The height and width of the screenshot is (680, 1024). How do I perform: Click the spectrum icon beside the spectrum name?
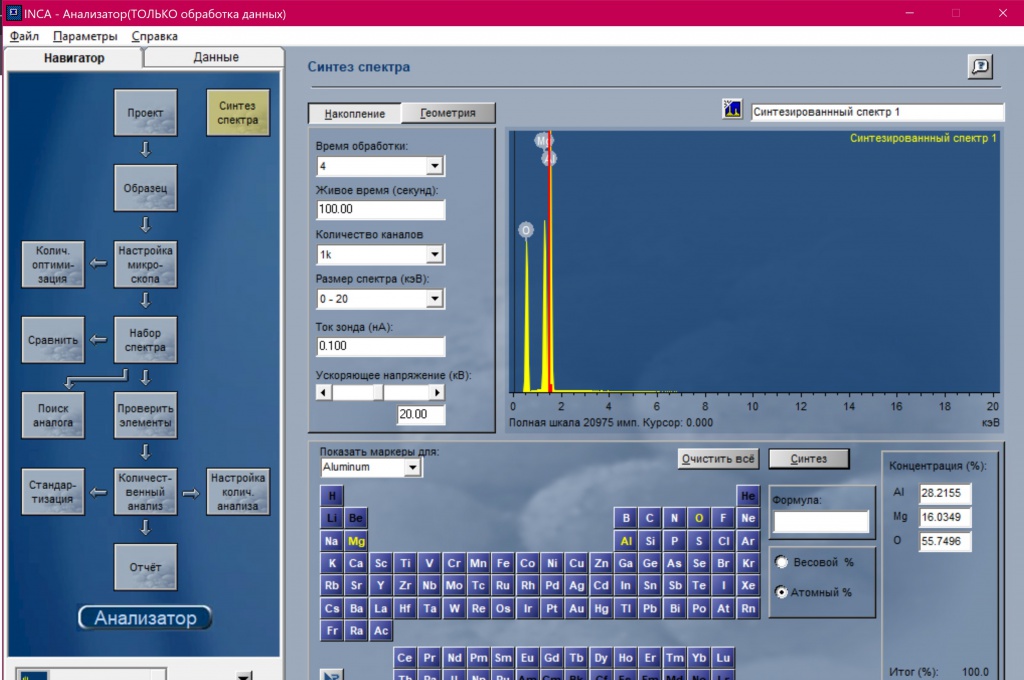pos(732,110)
